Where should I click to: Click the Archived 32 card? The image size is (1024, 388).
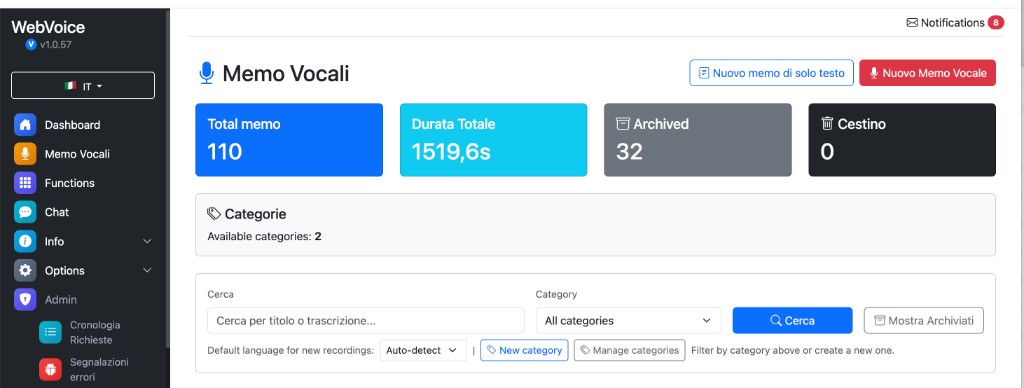697,140
